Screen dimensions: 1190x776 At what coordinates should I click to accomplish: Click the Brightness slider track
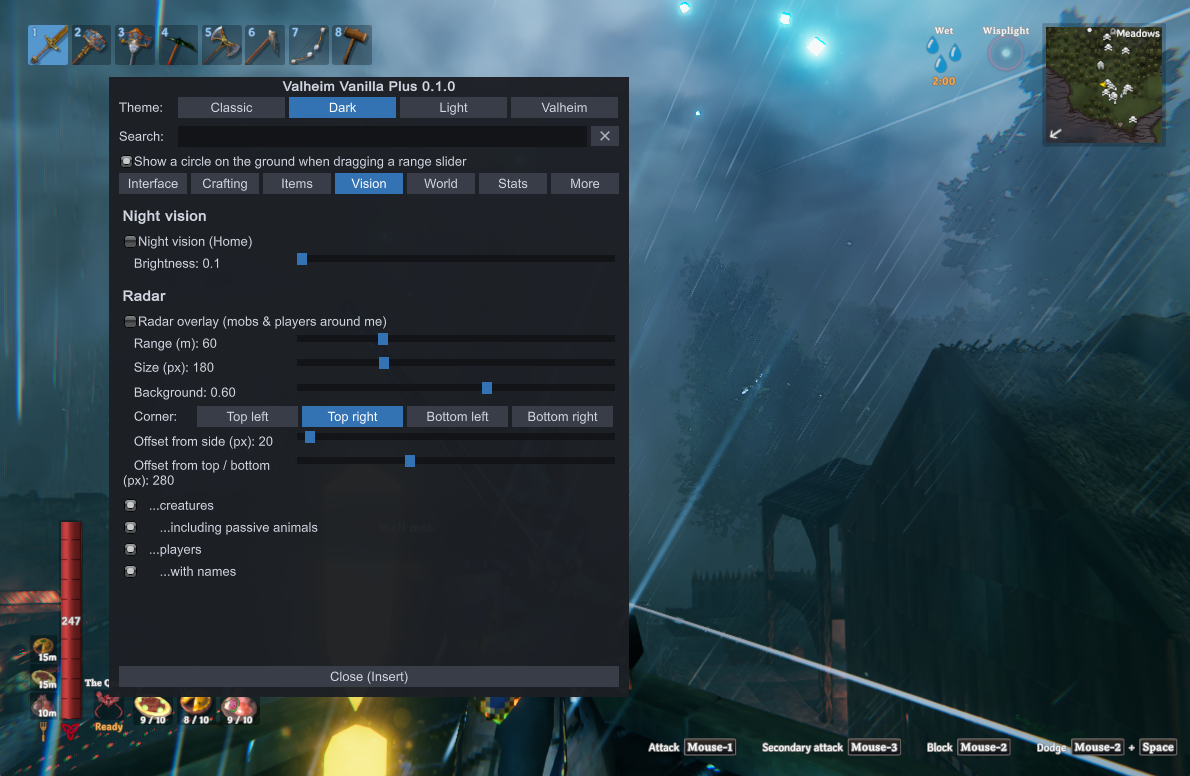(455, 259)
